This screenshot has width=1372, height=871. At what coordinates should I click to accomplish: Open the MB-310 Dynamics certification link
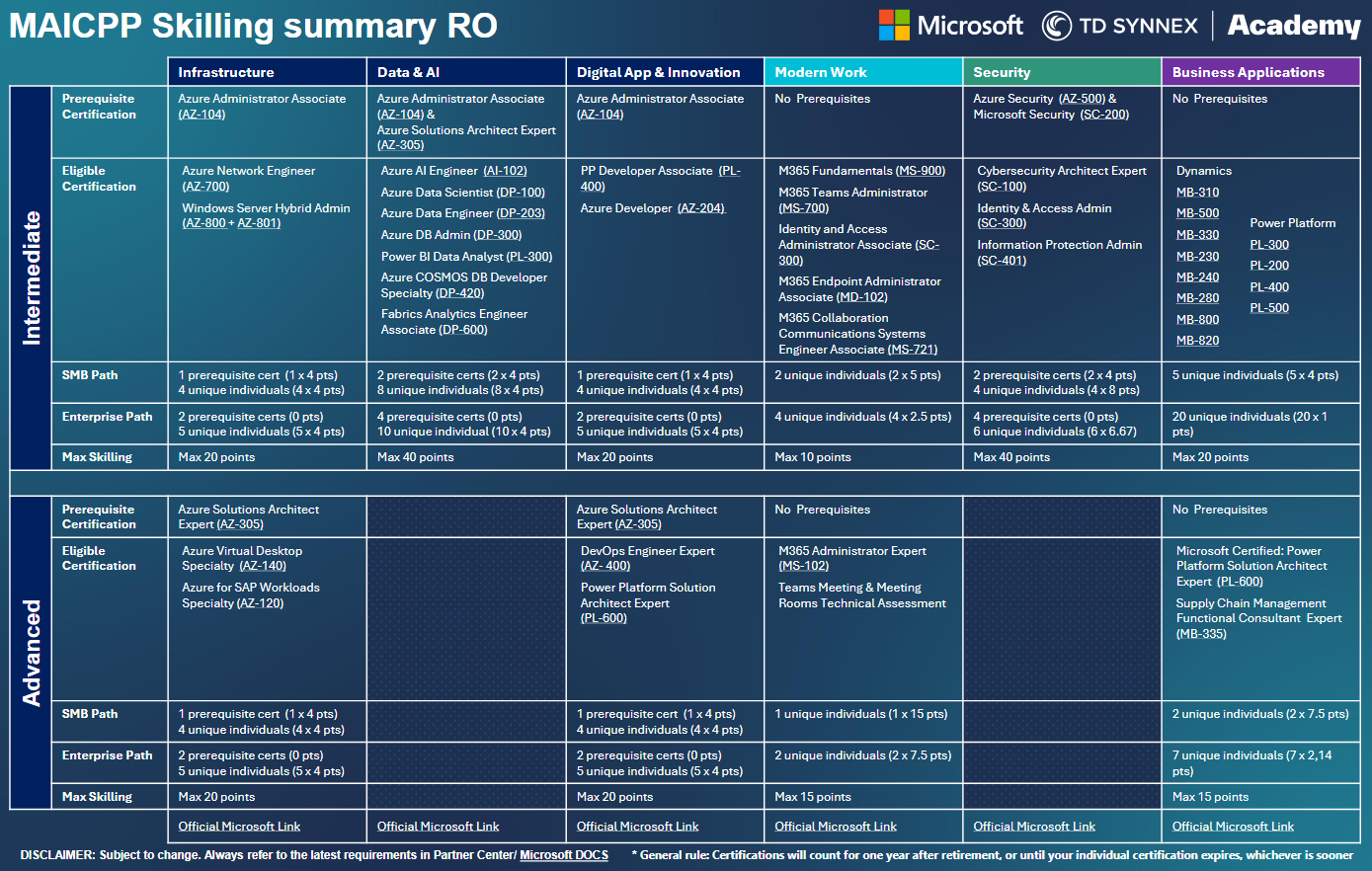pos(1197,193)
